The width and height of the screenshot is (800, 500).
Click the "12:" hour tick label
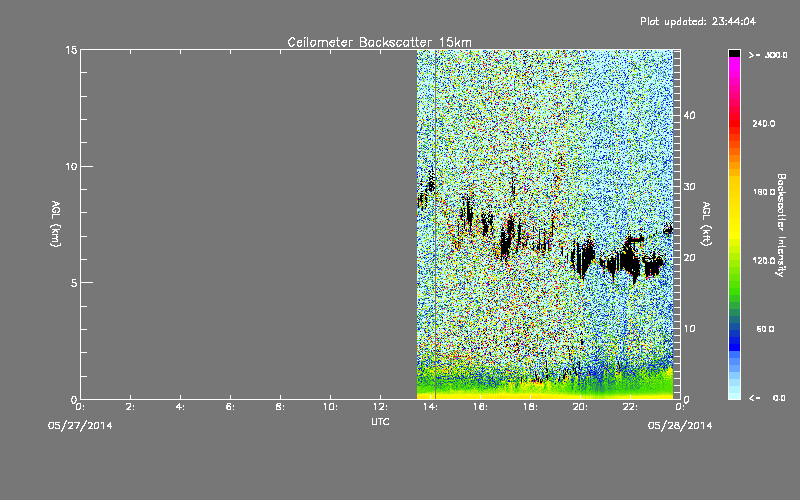380,407
